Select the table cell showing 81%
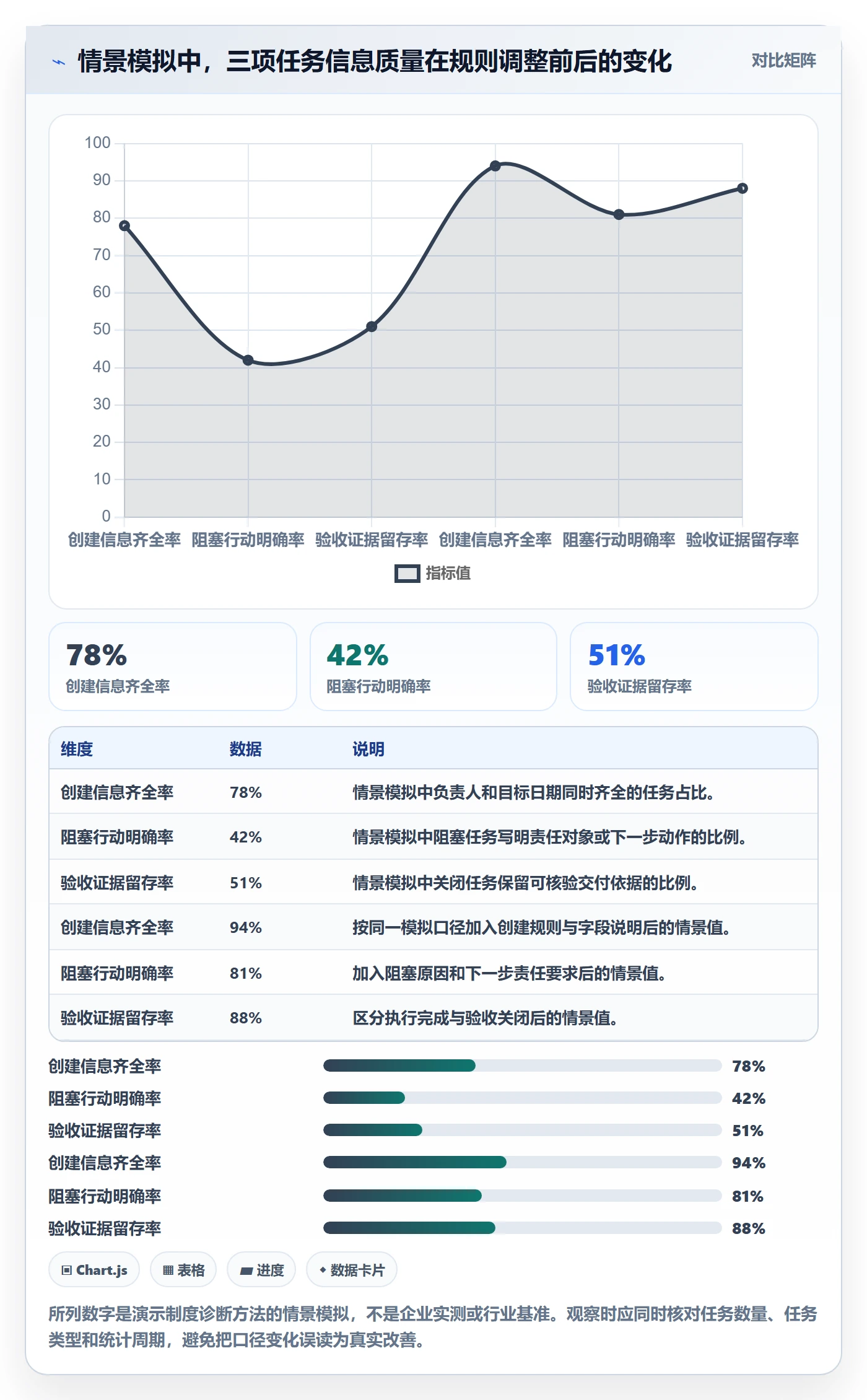The height and width of the screenshot is (1400, 867). (246, 973)
